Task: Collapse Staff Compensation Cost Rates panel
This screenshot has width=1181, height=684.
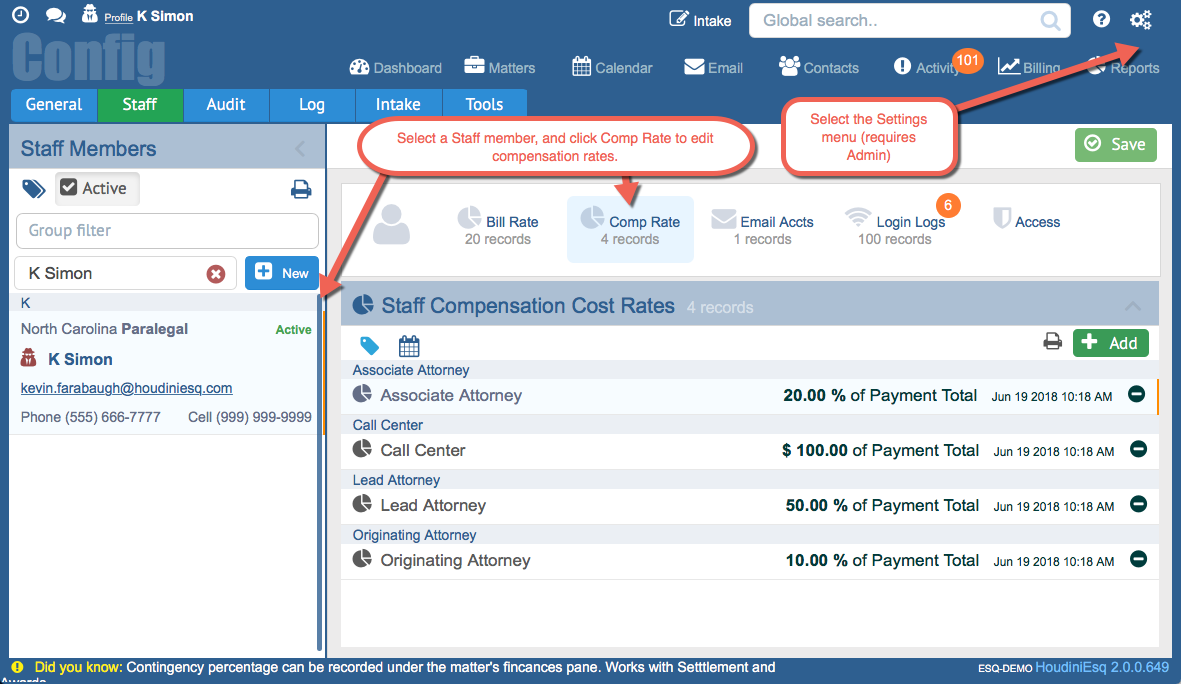Action: tap(1133, 306)
